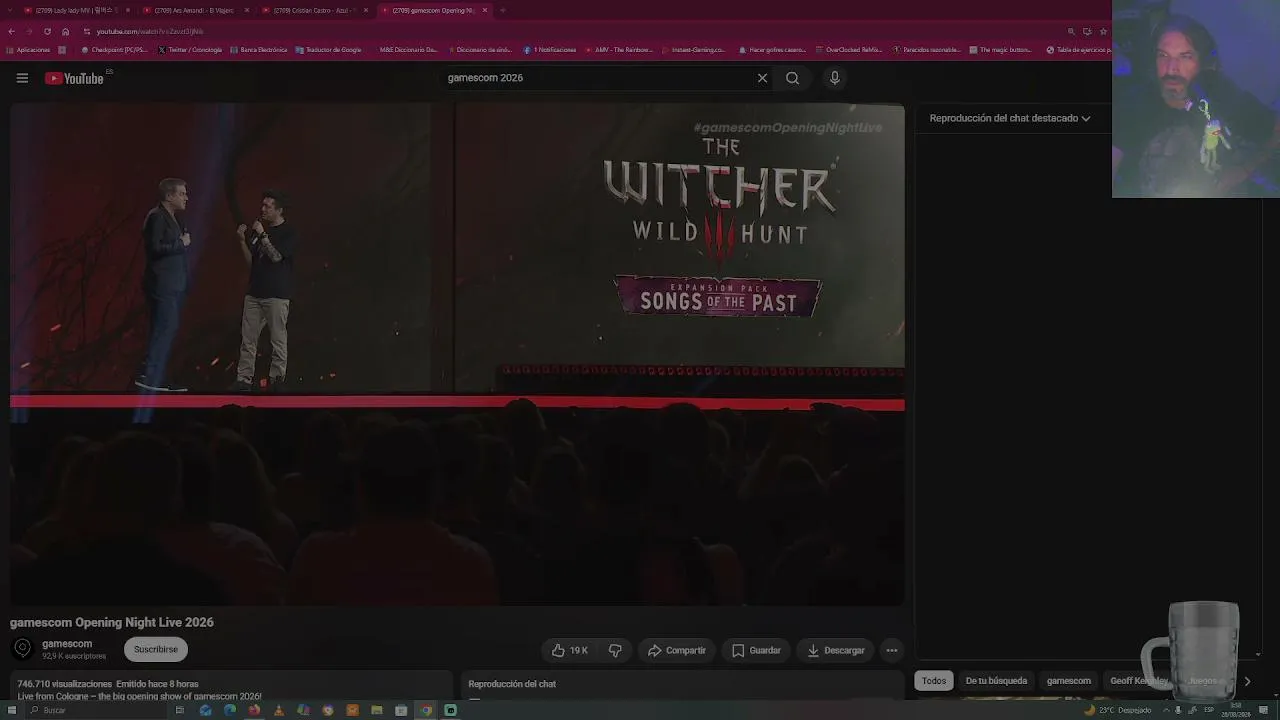This screenshot has width=1280, height=720.
Task: Open VLC media player from the taskbar
Action: point(278,710)
